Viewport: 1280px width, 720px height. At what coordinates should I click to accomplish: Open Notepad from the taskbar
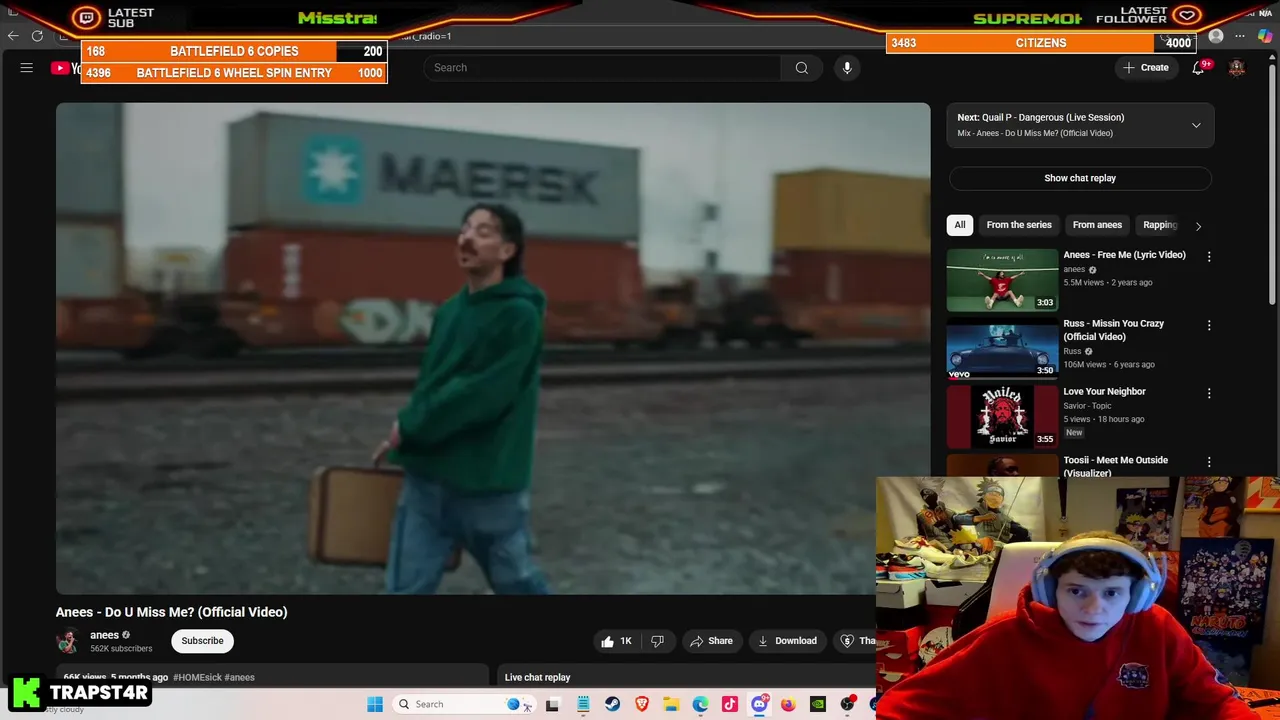583,704
